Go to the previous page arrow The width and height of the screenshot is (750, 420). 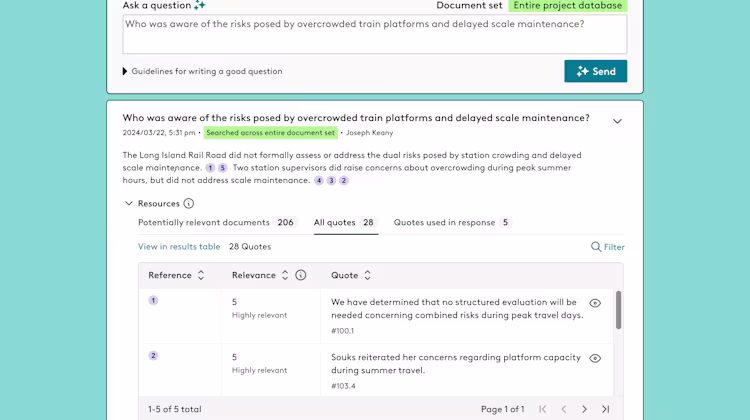coord(564,409)
